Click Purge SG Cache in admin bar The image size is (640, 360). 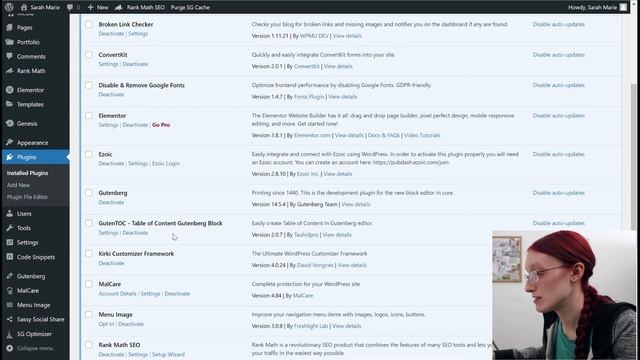[x=190, y=7]
